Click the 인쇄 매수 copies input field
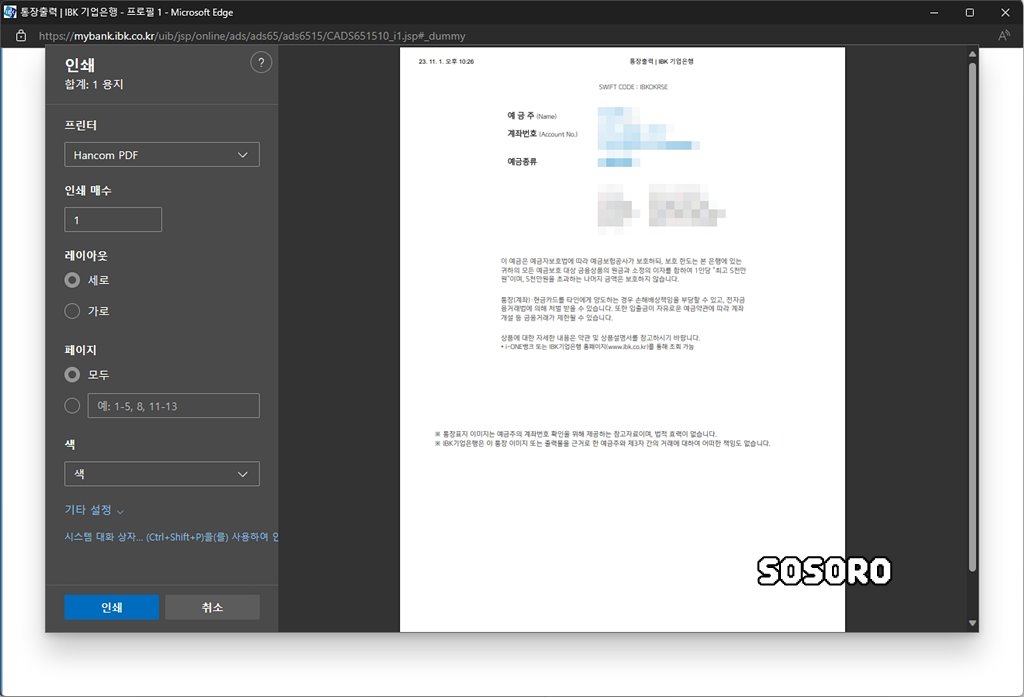Image resolution: width=1024 pixels, height=697 pixels. 113,219
